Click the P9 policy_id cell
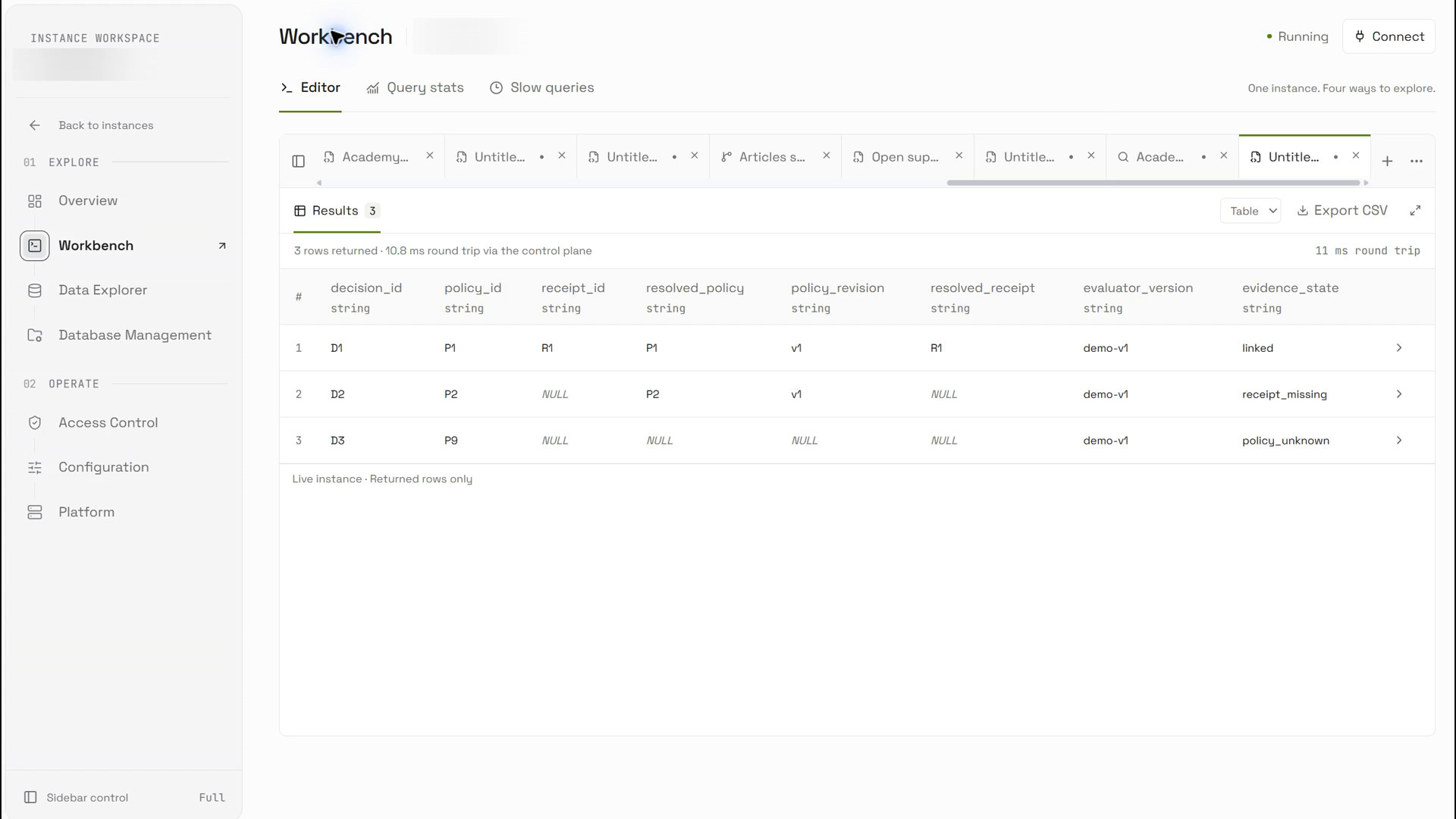 [x=451, y=441]
